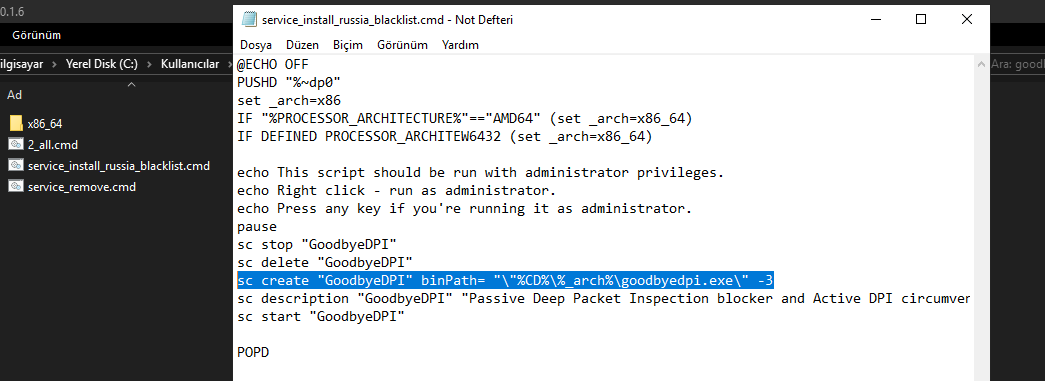Open the x86_64 folder icon
Screen dimensions: 1045x381
(16, 123)
